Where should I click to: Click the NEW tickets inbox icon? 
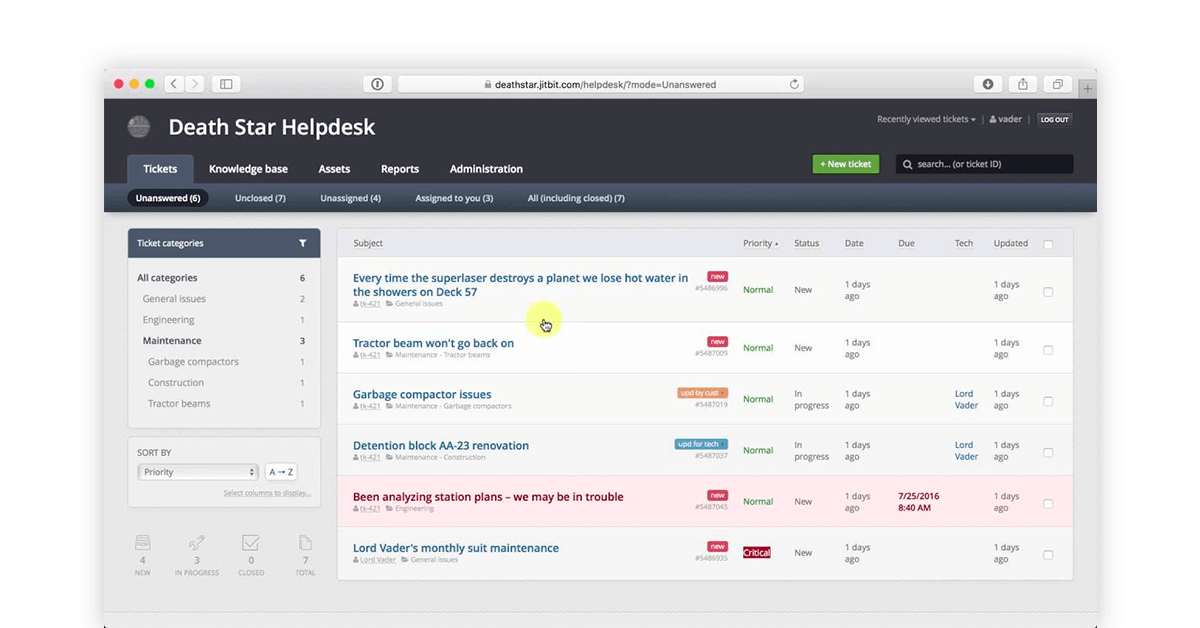[142, 542]
